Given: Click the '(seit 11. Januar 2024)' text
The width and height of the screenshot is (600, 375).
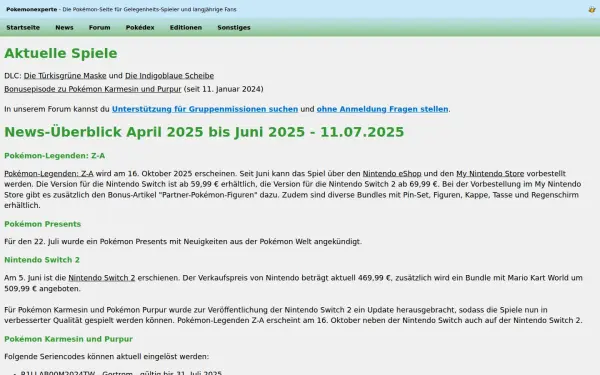Looking at the screenshot, I should tap(223, 89).
